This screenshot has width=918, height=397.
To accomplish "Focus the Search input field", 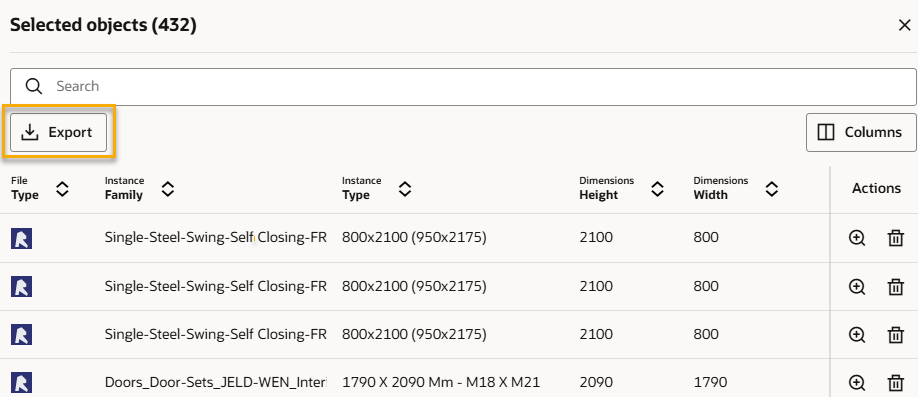I will click(463, 87).
